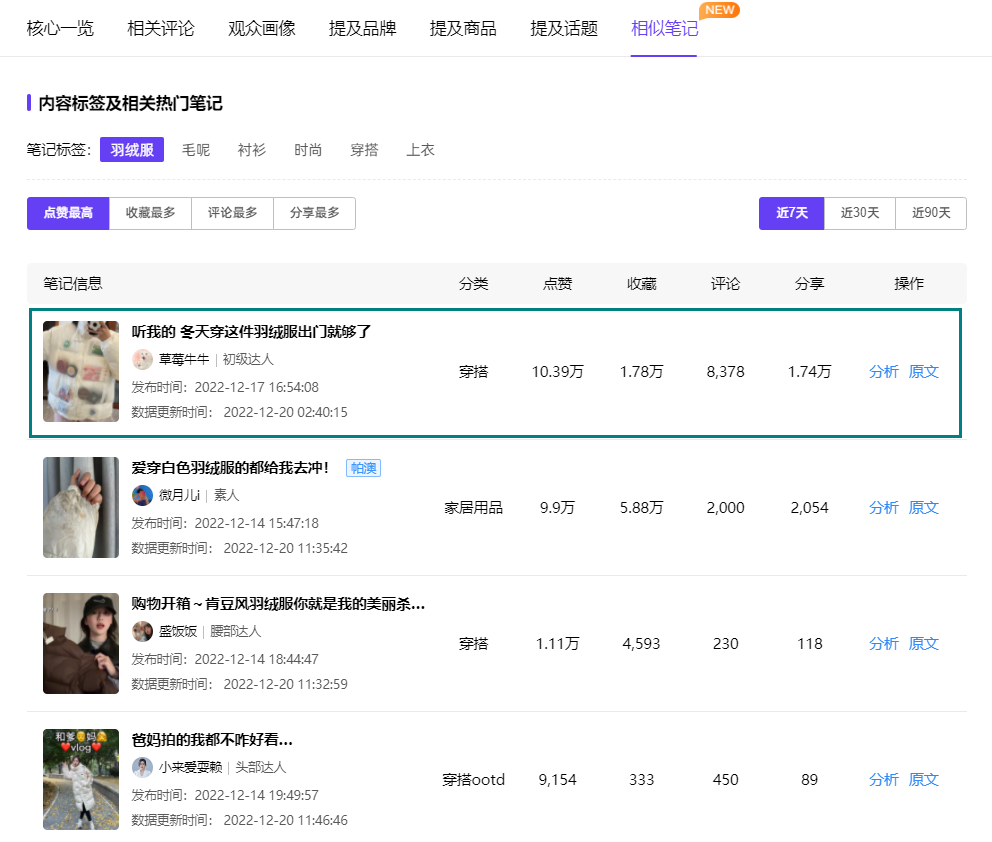Click the 帕澳 brand badge
Screen dimensions: 992x842
pyautogui.click(x=363, y=468)
